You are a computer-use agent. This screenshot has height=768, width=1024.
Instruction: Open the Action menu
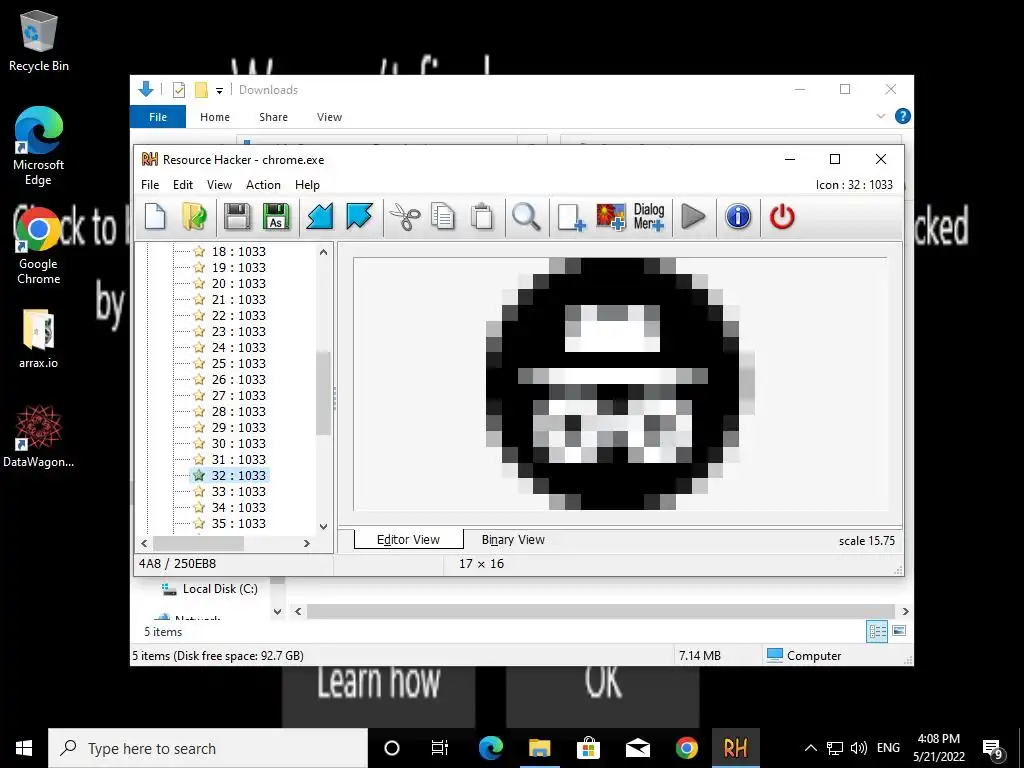tap(263, 185)
